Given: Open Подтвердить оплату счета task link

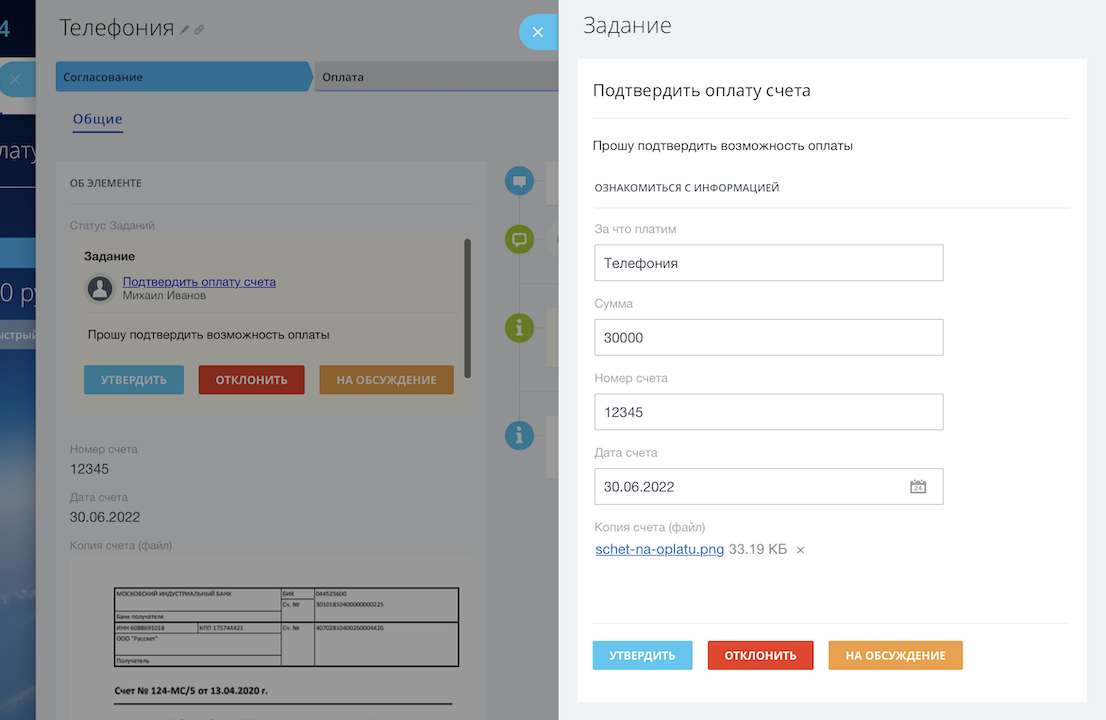Looking at the screenshot, I should (199, 281).
